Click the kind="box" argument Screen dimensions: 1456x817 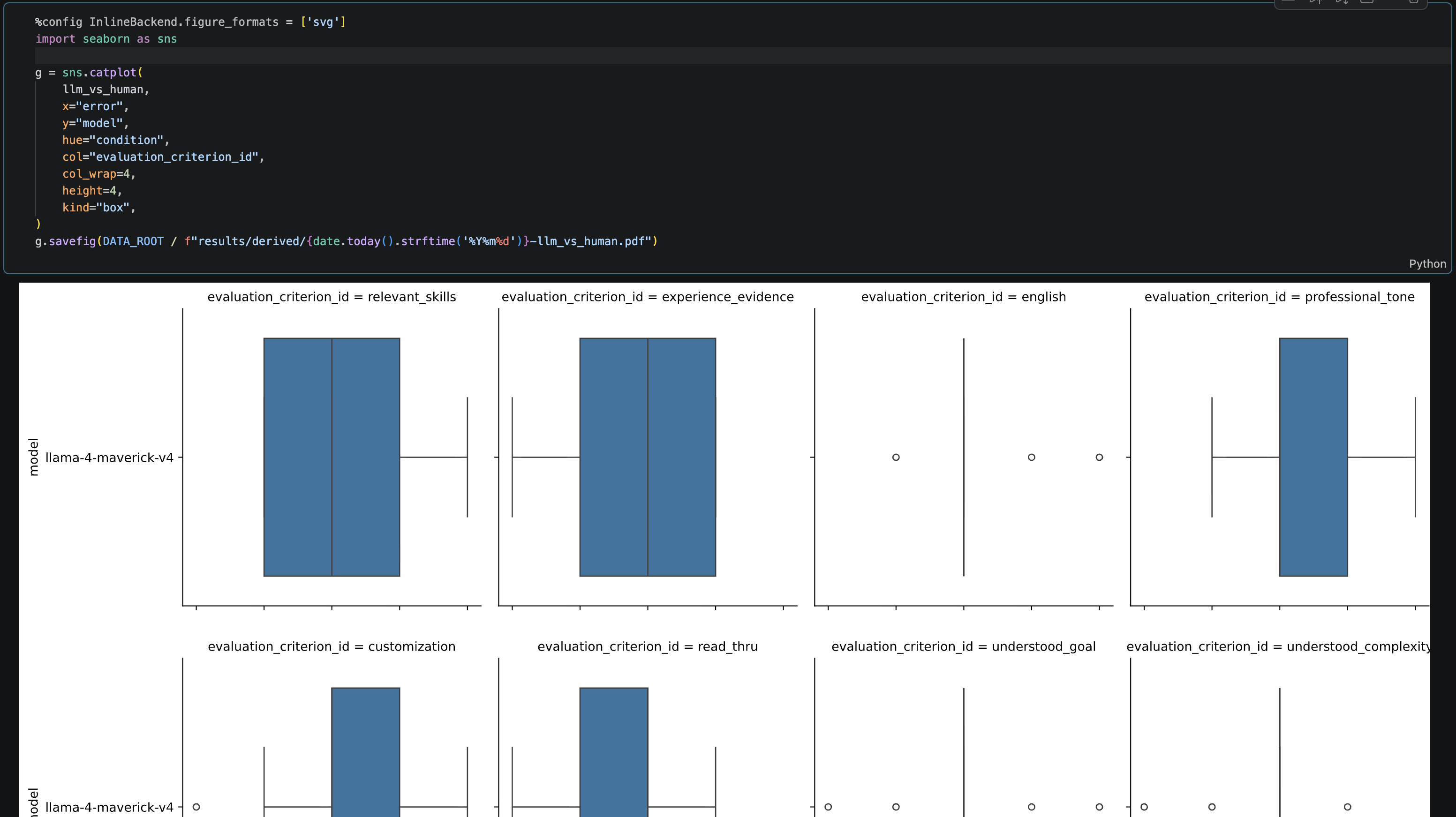pos(99,207)
